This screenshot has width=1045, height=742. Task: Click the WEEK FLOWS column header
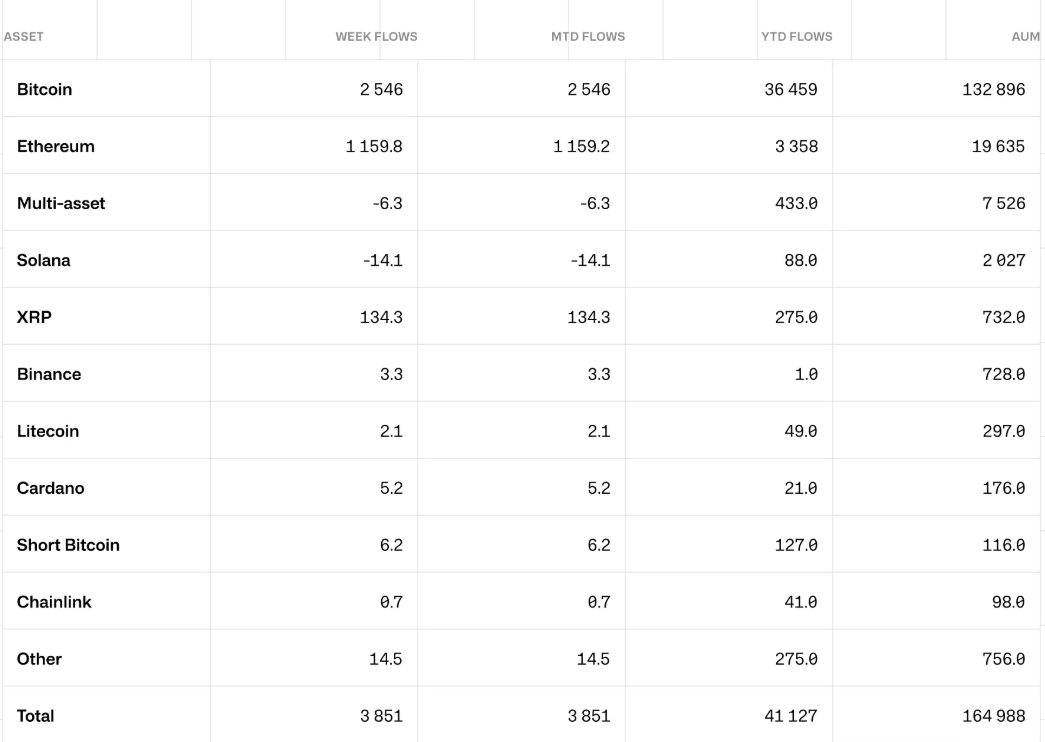coord(376,37)
